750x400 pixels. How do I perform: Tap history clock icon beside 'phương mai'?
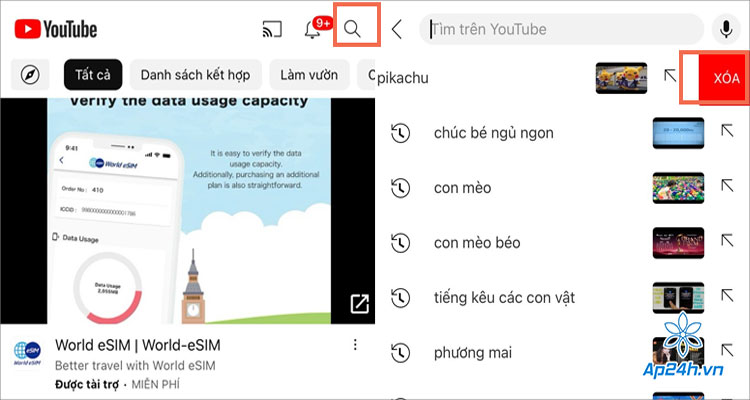[x=400, y=353]
